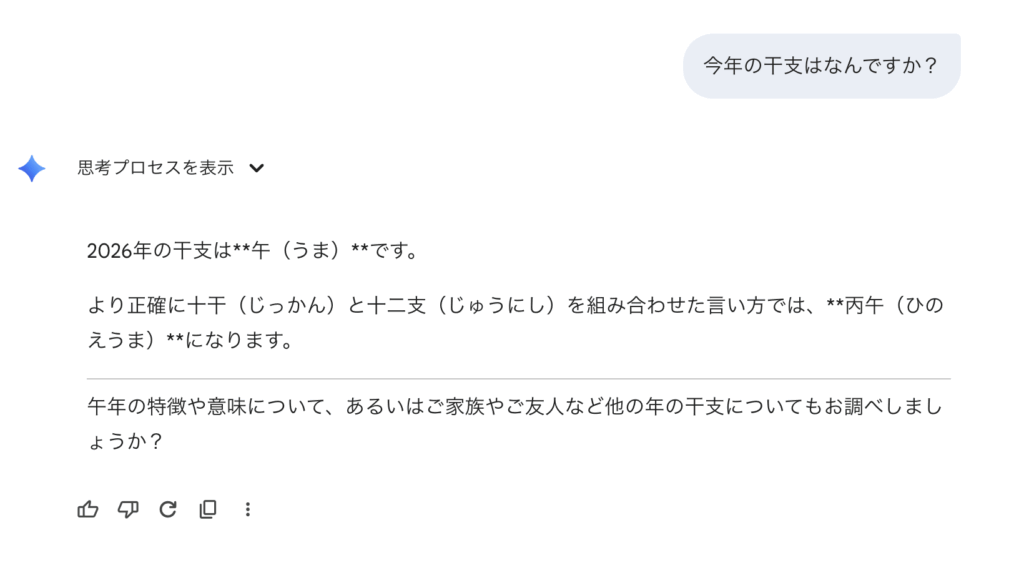Click the horizontal divider line in the response
The image size is (1024, 563).
518,379
